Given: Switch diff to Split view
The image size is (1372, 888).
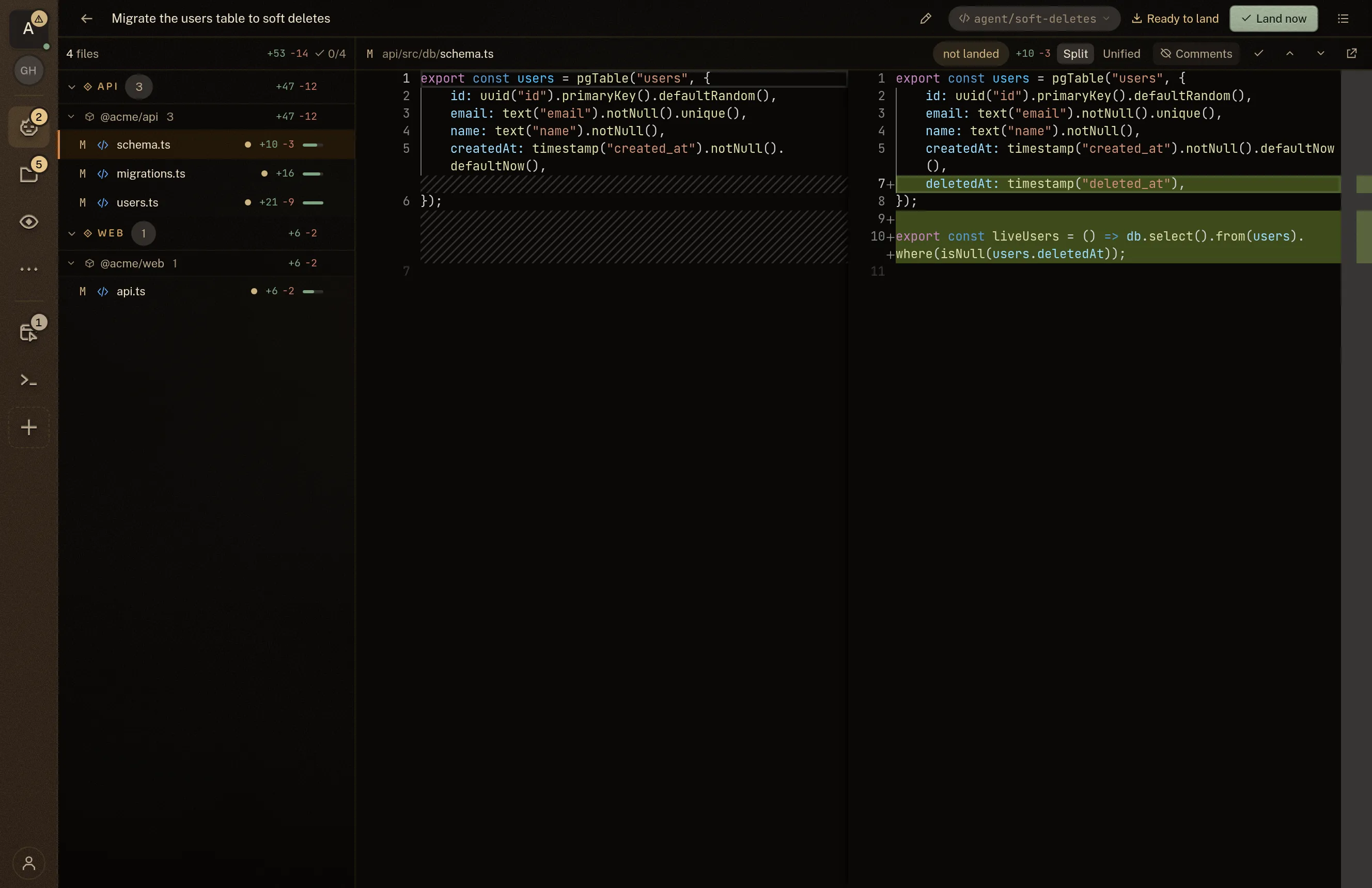Looking at the screenshot, I should (x=1075, y=54).
